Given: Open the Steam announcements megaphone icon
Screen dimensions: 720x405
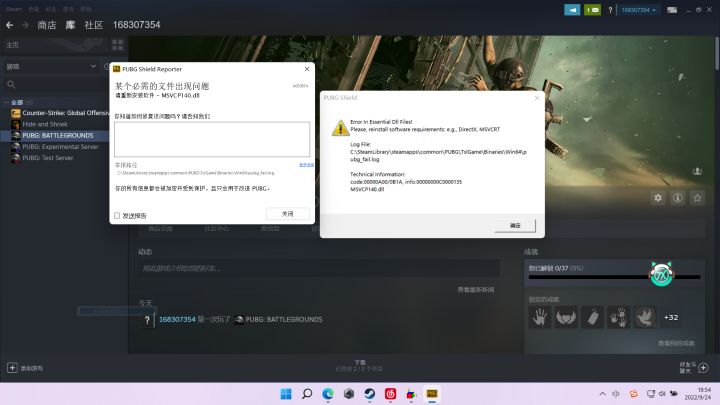Looking at the screenshot, I should [x=572, y=10].
